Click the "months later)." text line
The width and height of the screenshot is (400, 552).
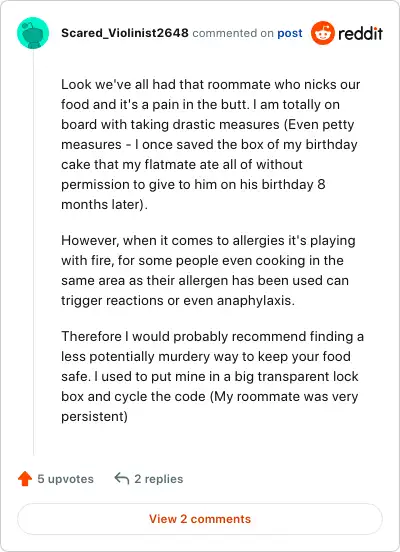tap(104, 205)
